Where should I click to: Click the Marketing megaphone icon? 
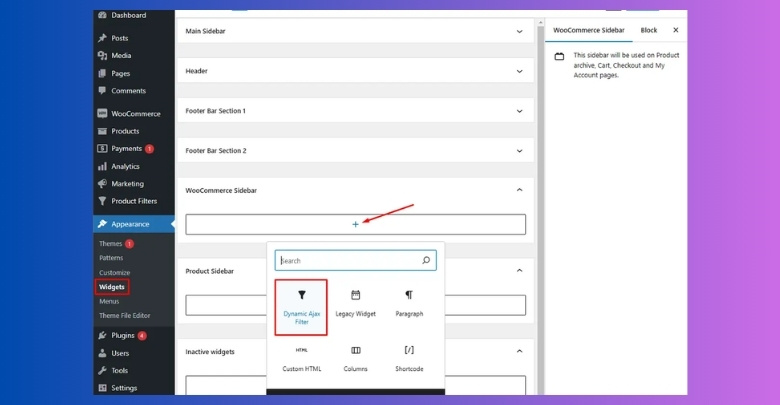[x=102, y=184]
